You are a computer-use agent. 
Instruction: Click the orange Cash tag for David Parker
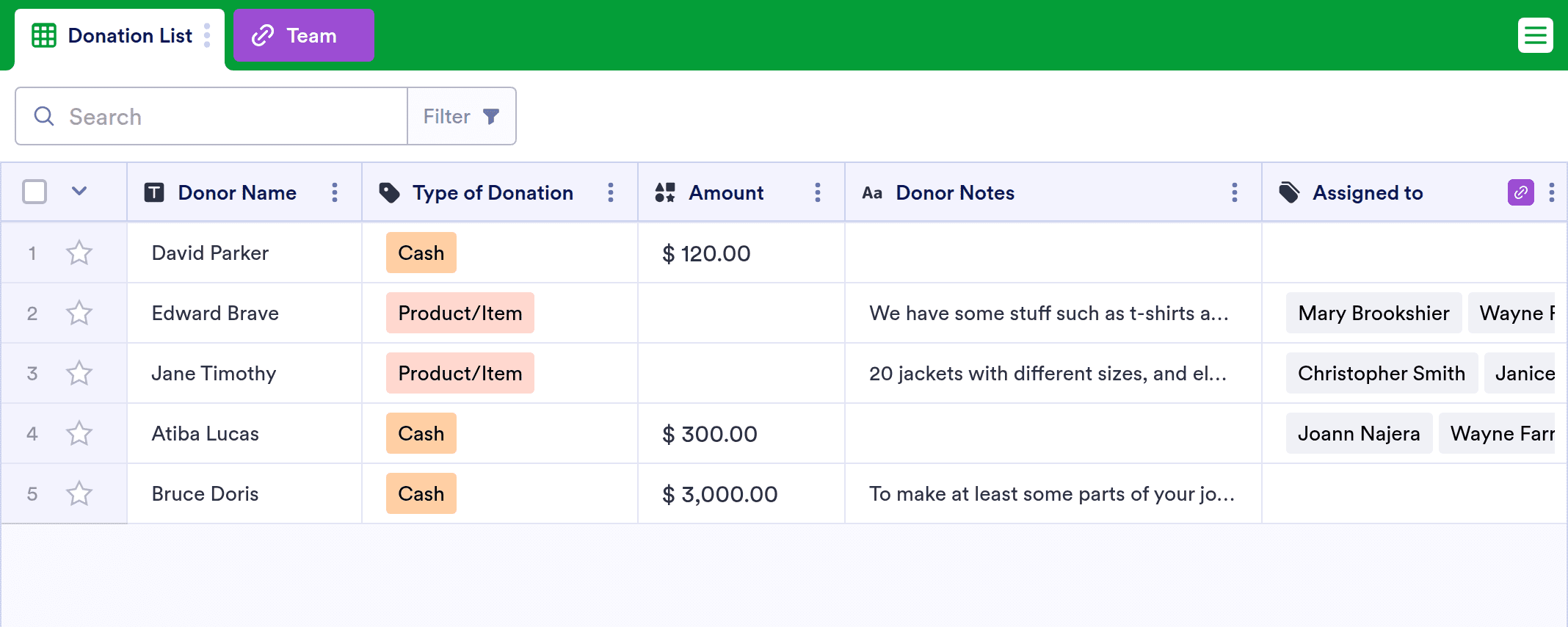pyautogui.click(x=421, y=253)
